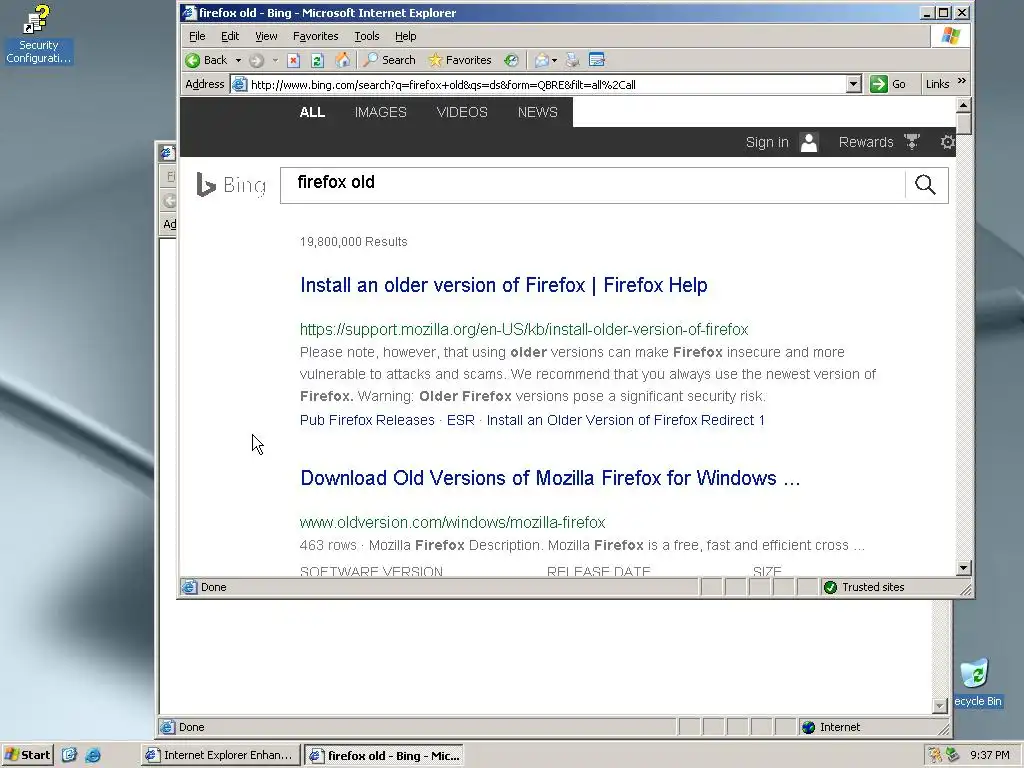Open the Back history dropdown arrow
Image resolution: width=1024 pixels, height=768 pixels.
tap(238, 60)
